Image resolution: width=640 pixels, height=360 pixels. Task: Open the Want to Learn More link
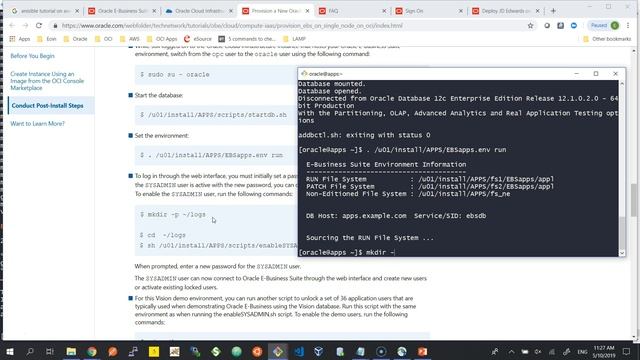[38, 124]
